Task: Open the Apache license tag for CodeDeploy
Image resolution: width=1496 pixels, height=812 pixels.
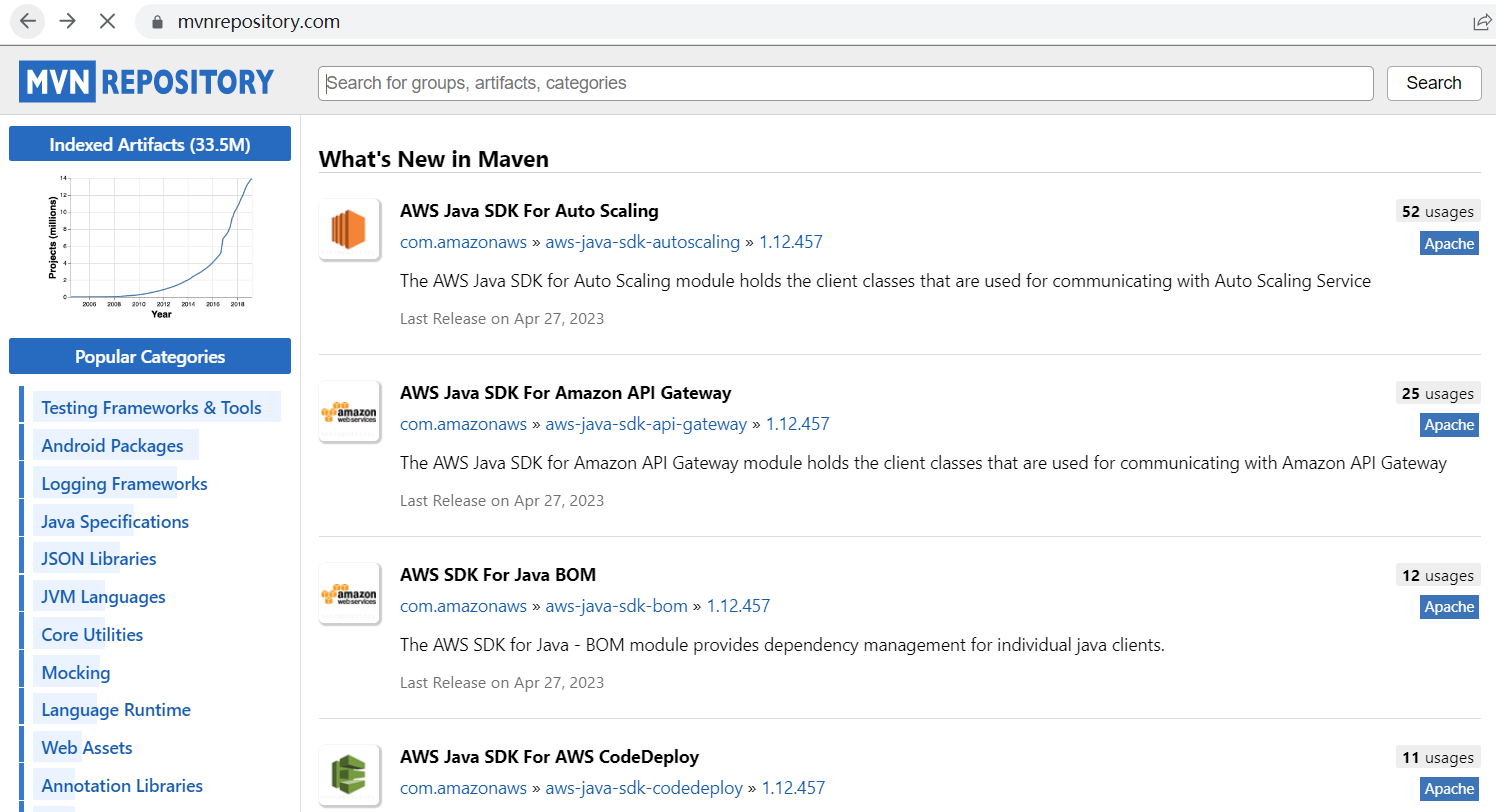Action: tap(1449, 789)
